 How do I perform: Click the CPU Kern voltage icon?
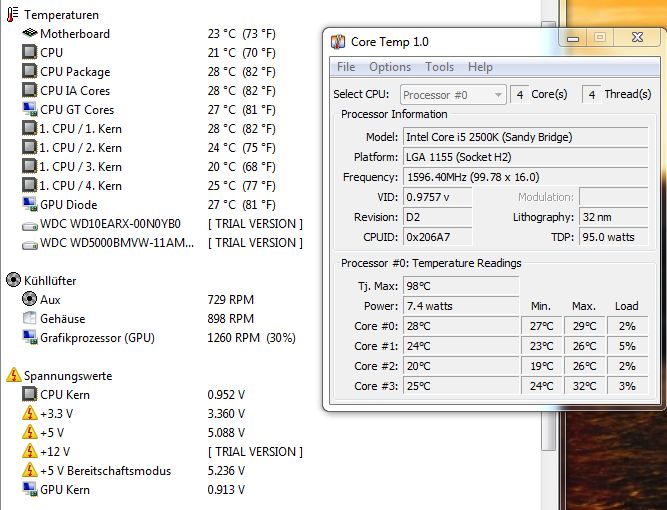[29, 394]
